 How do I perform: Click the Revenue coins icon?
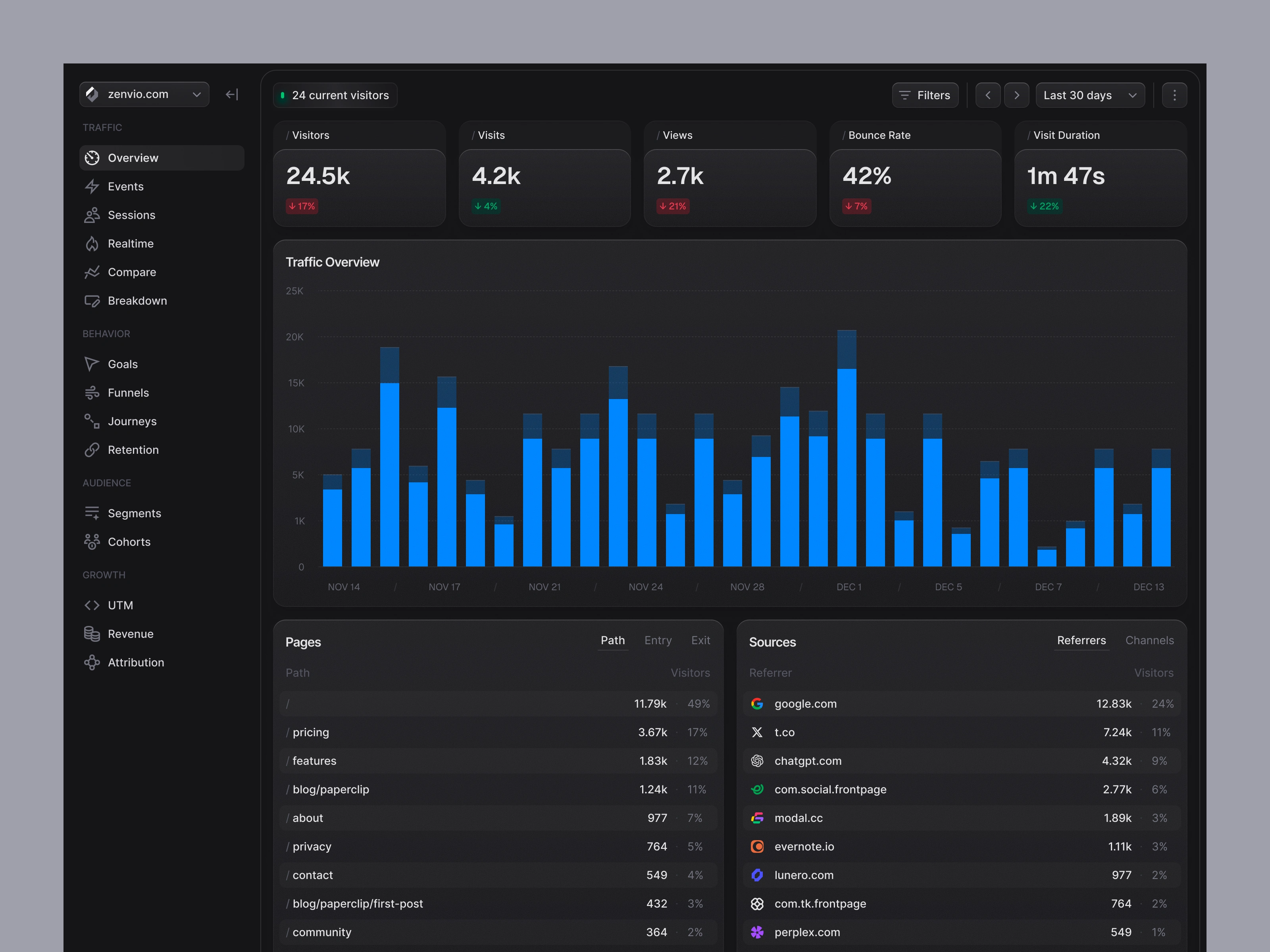coord(92,633)
